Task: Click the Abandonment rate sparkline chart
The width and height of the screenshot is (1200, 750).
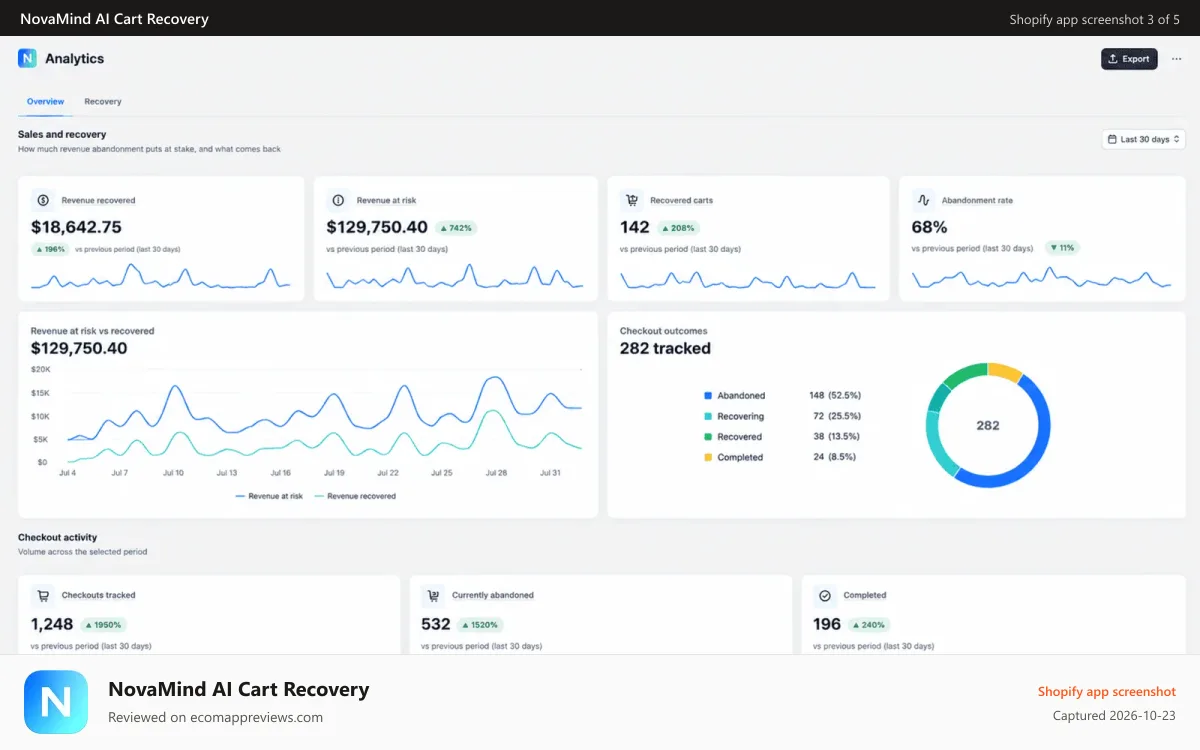Action: 1041,278
